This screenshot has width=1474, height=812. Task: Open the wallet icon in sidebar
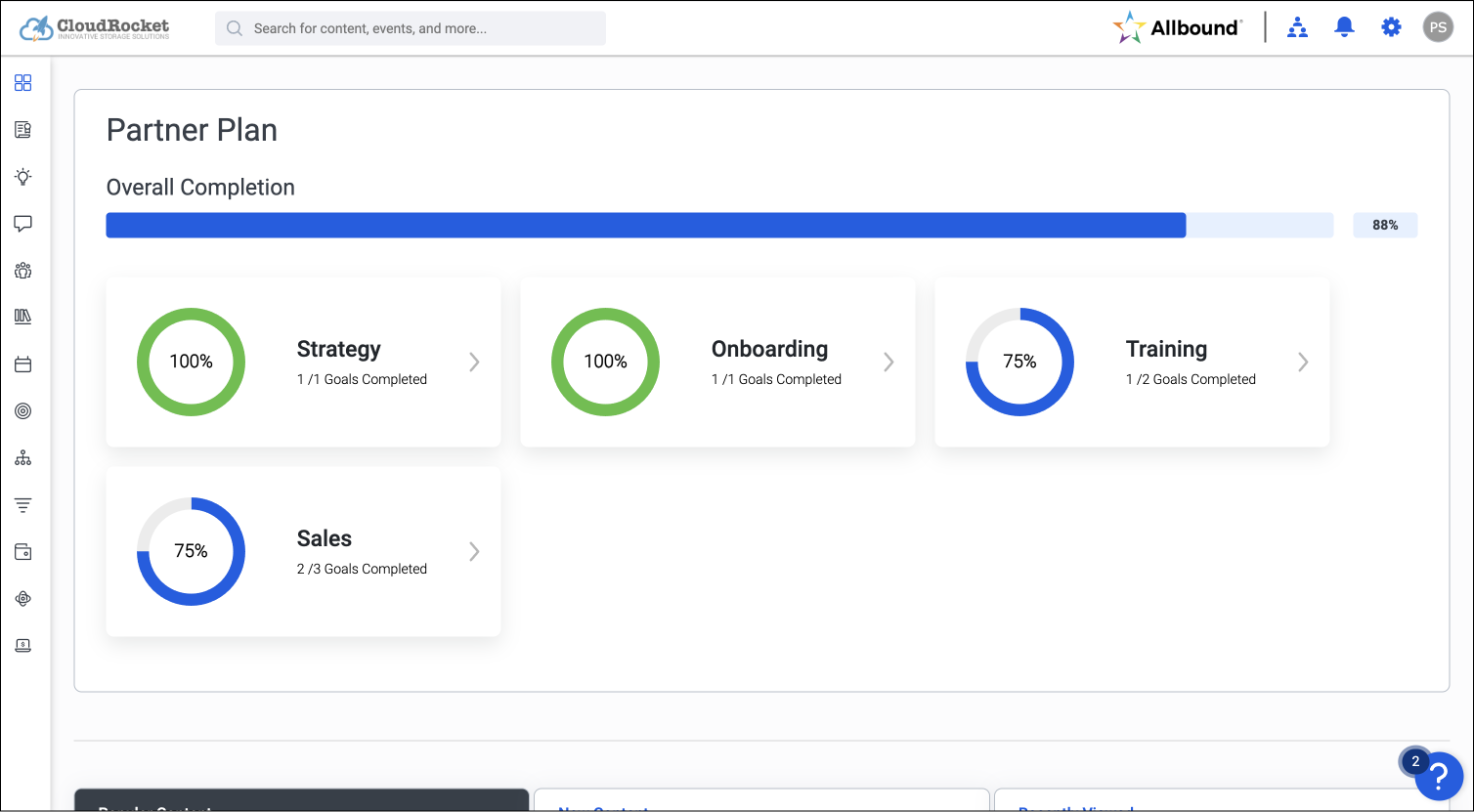pos(23,552)
